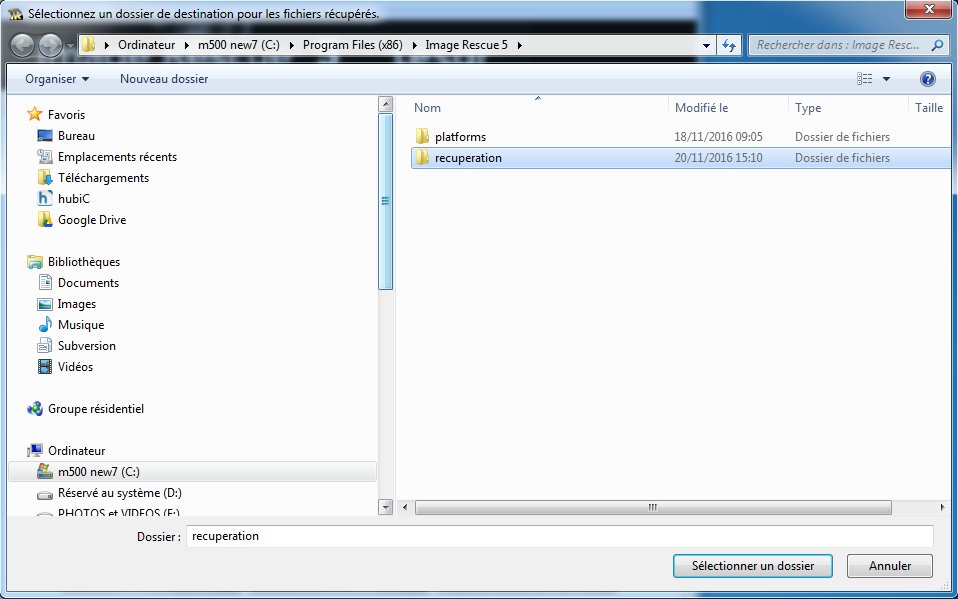
Task: Expand the address bar history dropdown
Action: pyautogui.click(x=707, y=45)
